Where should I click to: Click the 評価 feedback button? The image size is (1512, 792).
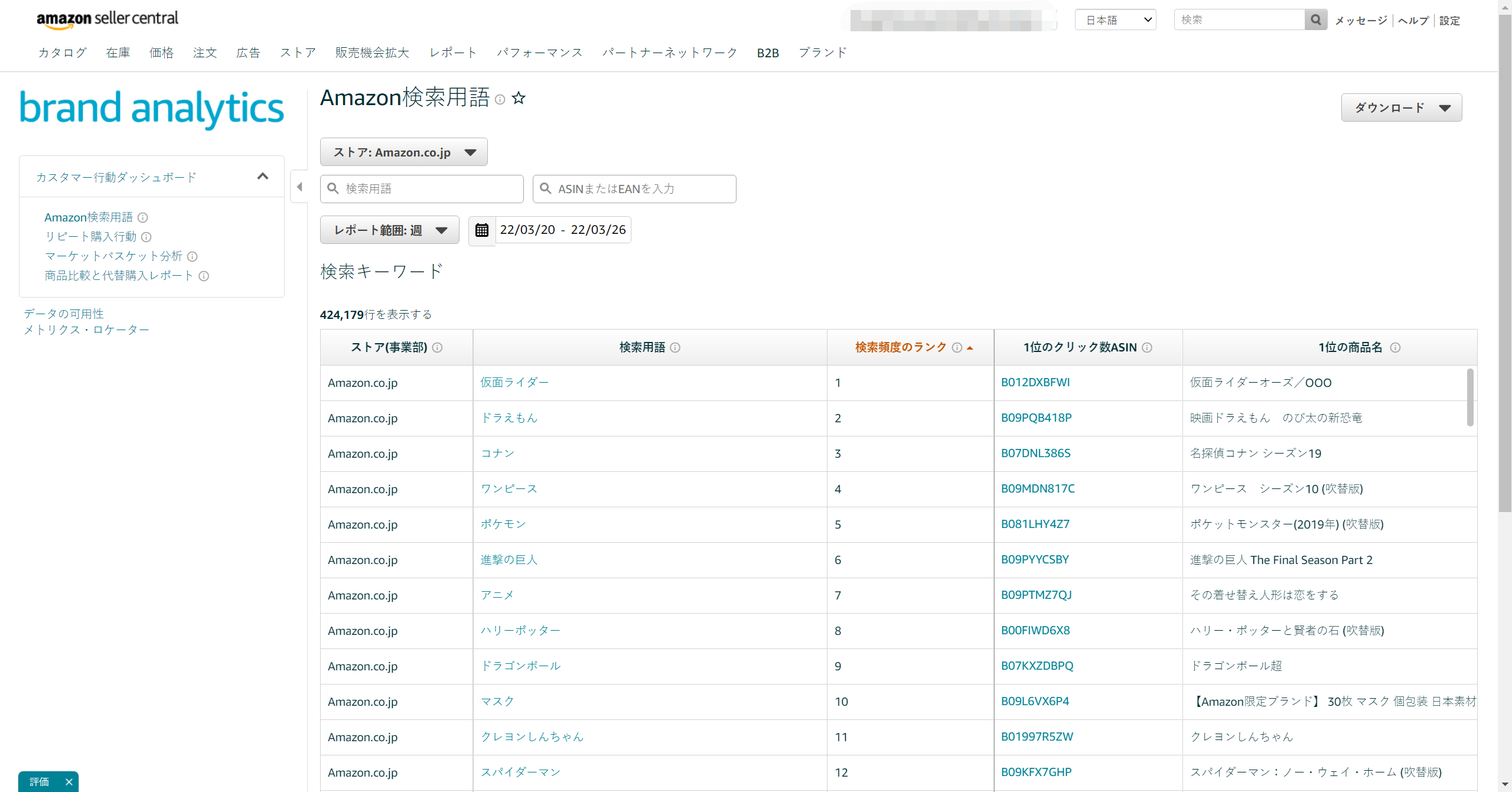[40, 781]
